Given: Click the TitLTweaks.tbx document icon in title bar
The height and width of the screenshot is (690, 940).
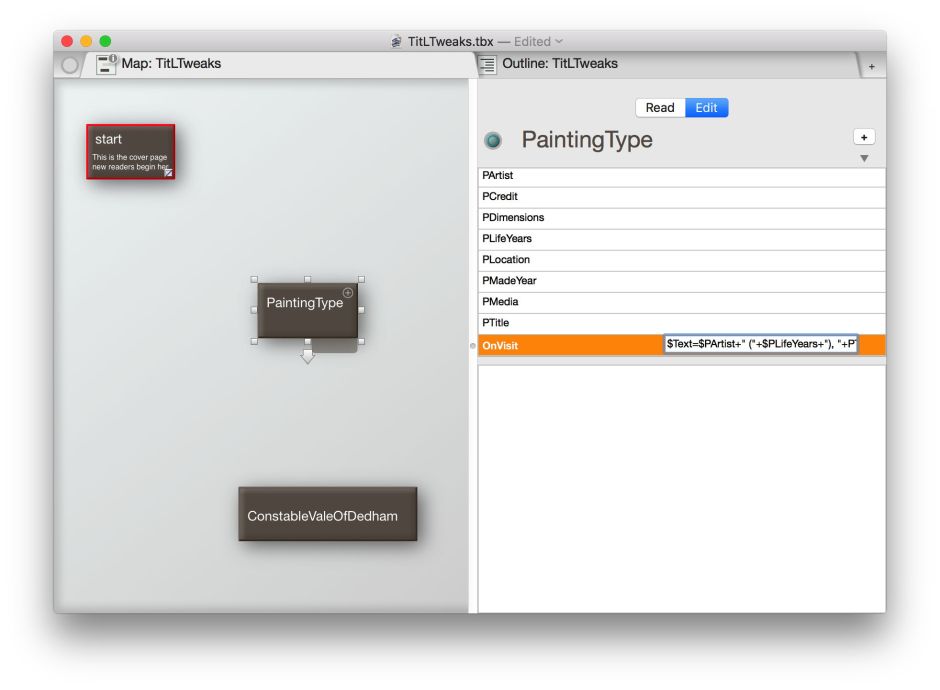Looking at the screenshot, I should click(x=397, y=42).
